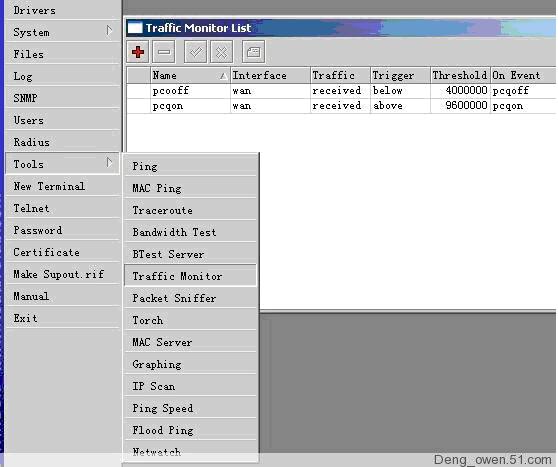This screenshot has width=558, height=467.
Task: Launch Telnet from the sidebar
Action: point(63,208)
